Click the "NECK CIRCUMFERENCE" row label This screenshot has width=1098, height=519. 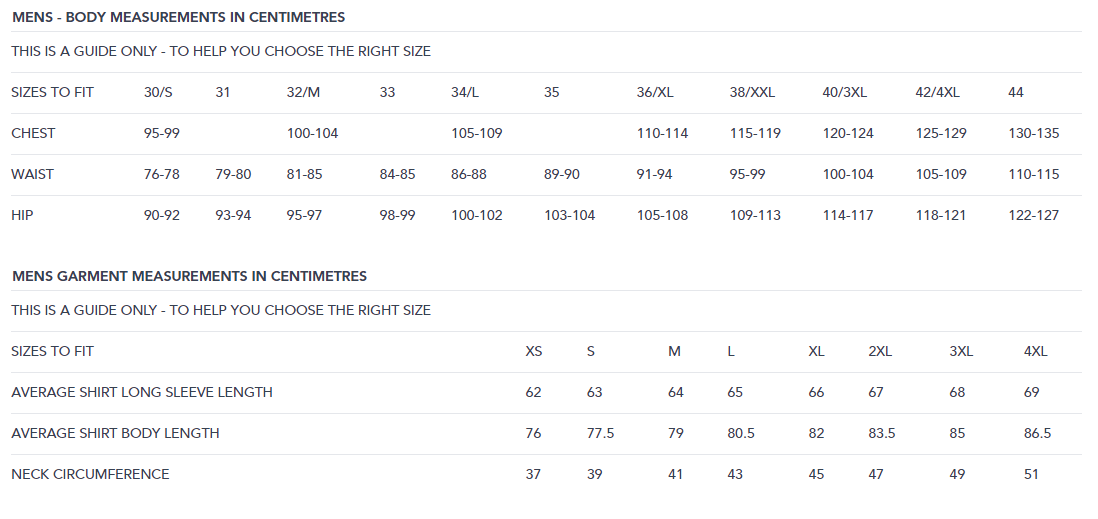pos(90,474)
